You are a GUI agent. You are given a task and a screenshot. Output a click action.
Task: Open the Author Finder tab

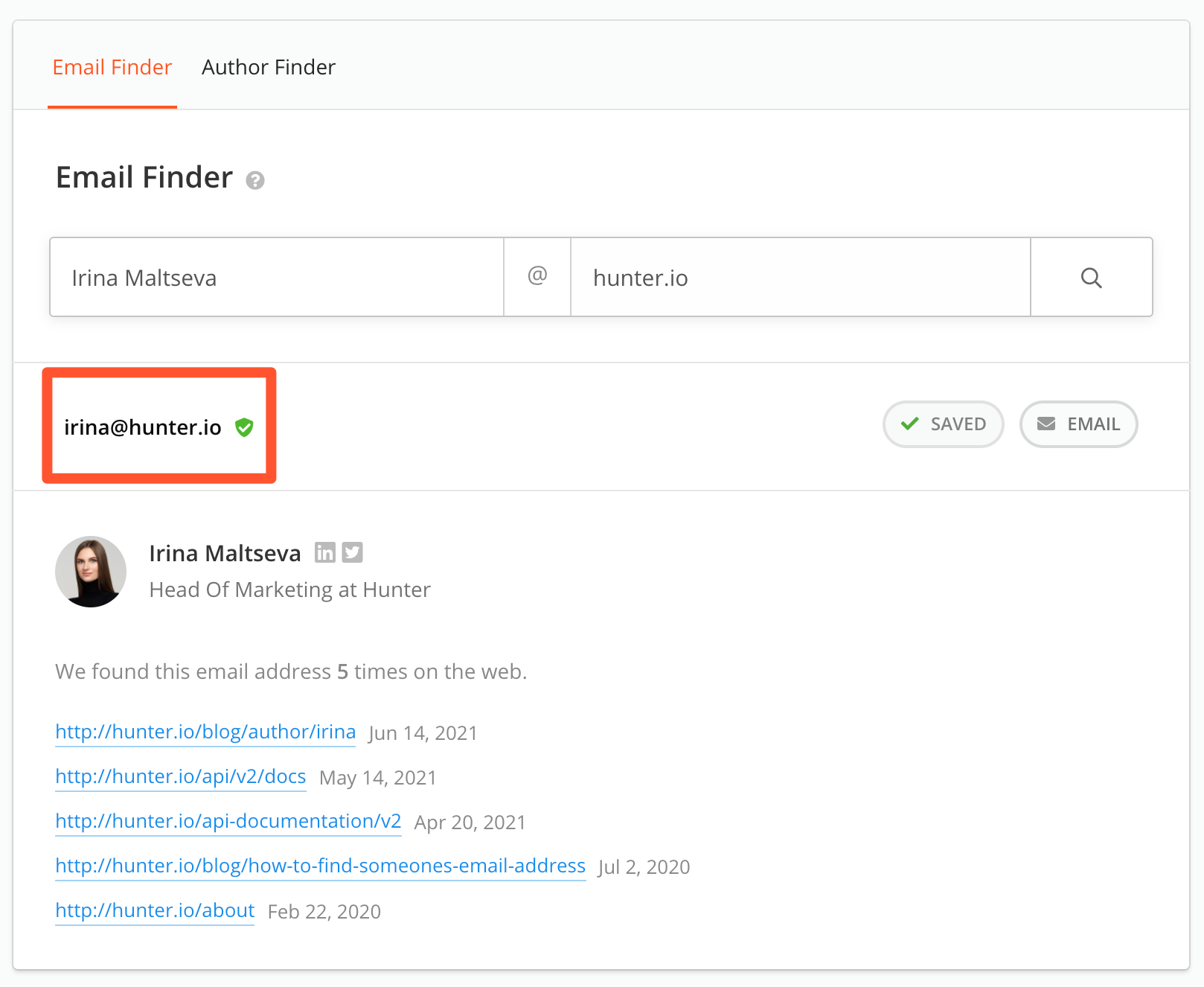coord(269,67)
